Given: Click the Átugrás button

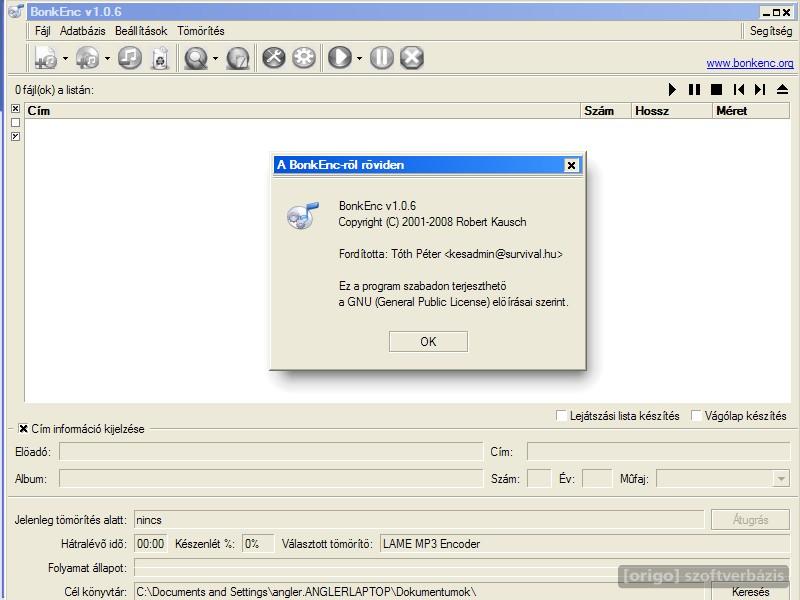Looking at the screenshot, I should pos(750,520).
